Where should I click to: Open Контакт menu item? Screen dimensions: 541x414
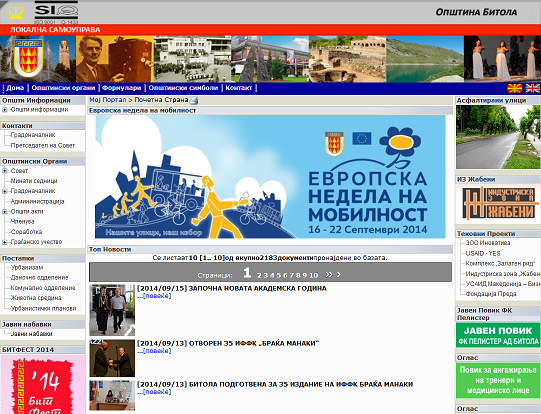tap(239, 88)
